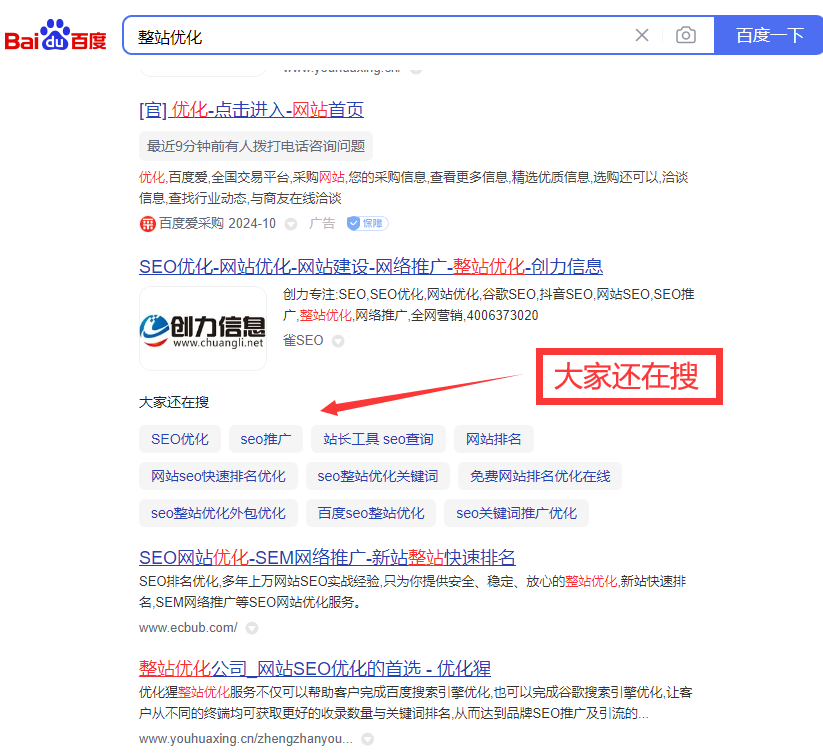Open the SEO网站优化-SEM网络推广 result

[327, 557]
